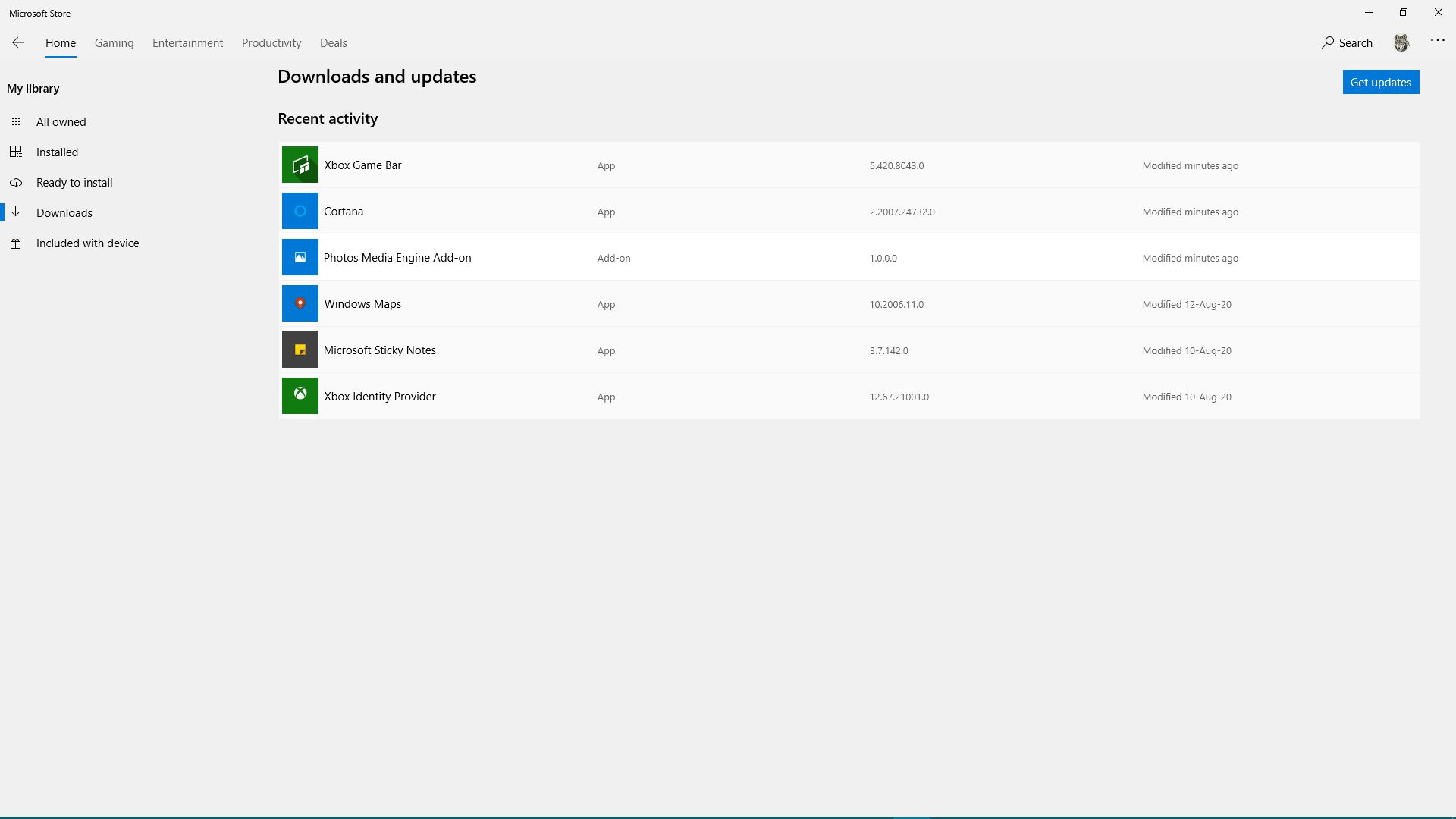Select All owned in My library
Viewport: 1456px width, 819px height.
(61, 122)
